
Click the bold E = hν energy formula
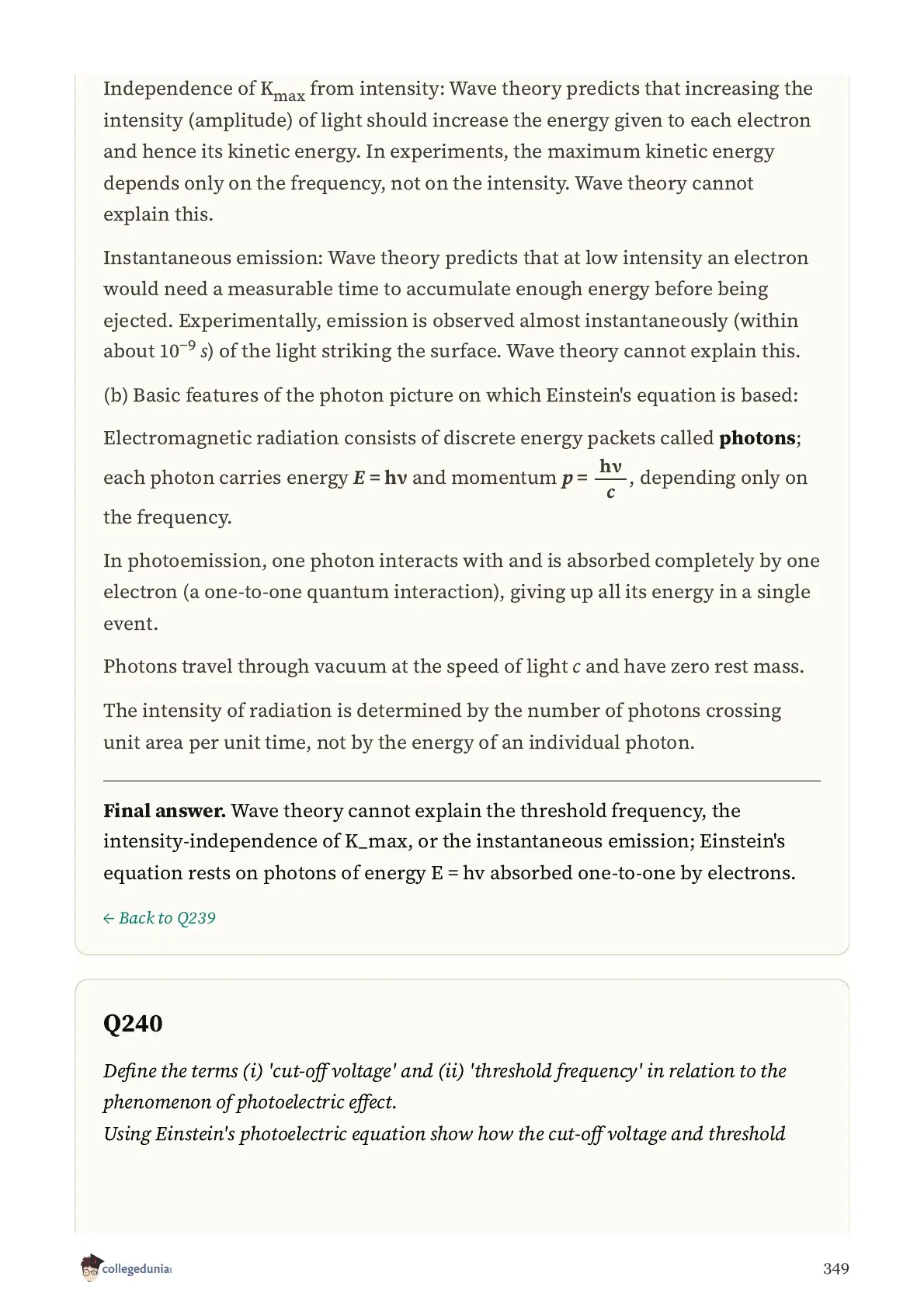coord(380,478)
